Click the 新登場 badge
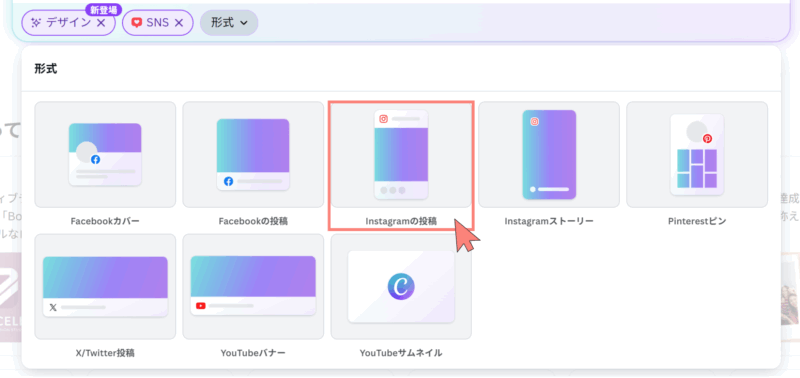800x378 pixels. click(103, 9)
